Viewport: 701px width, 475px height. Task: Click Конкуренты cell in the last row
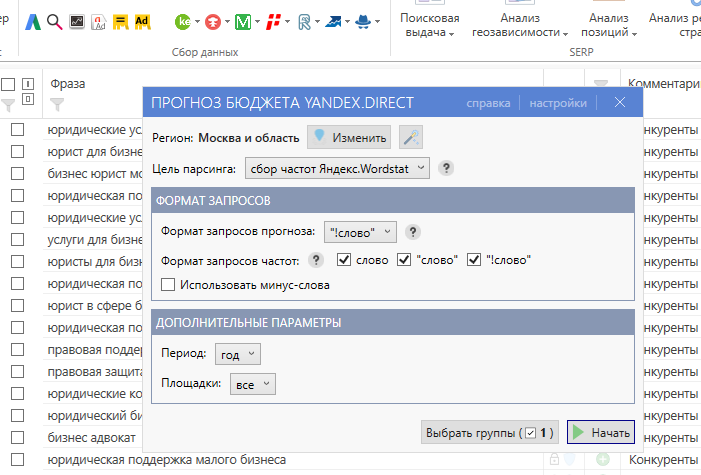(x=663, y=459)
